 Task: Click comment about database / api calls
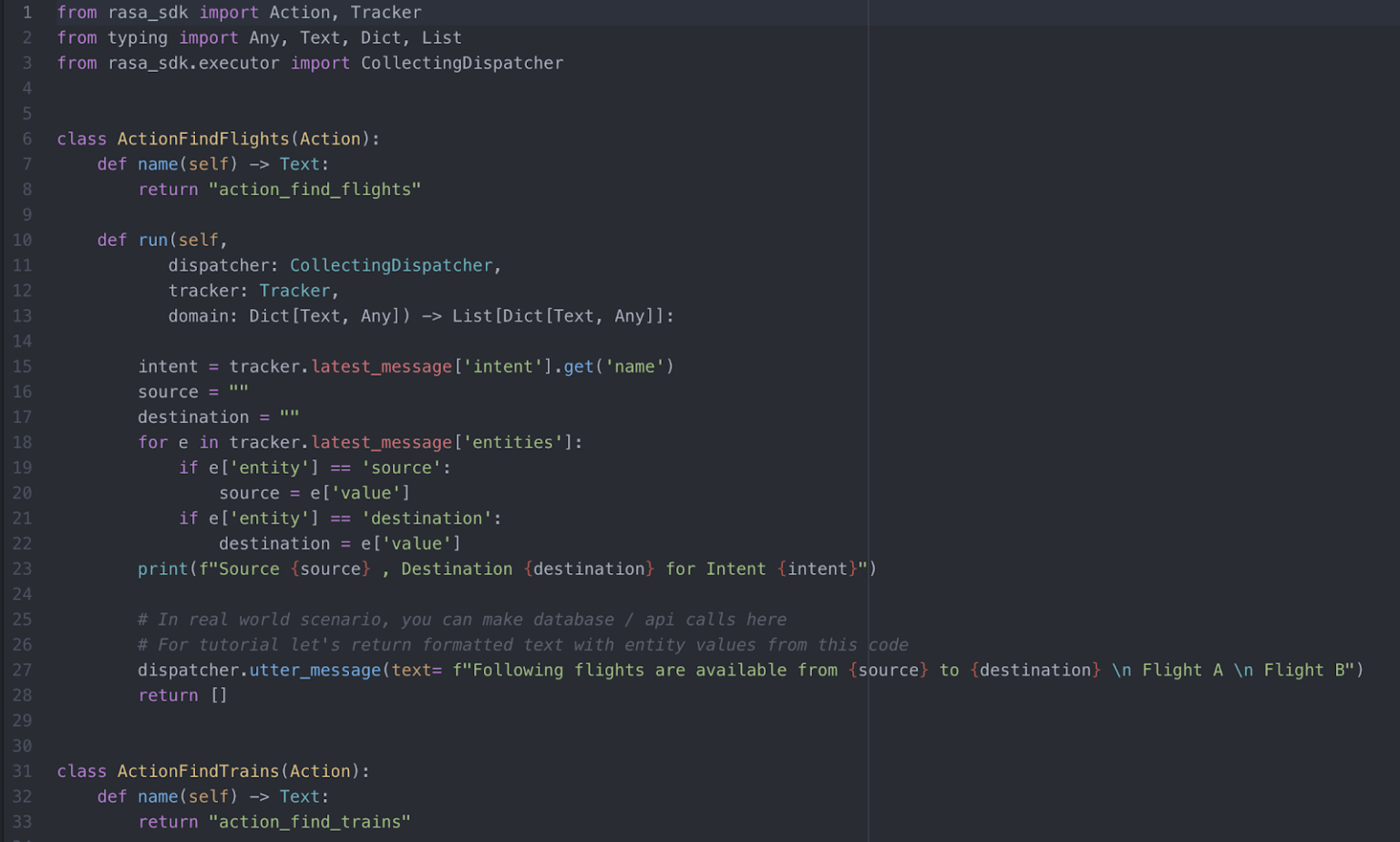(x=462, y=620)
